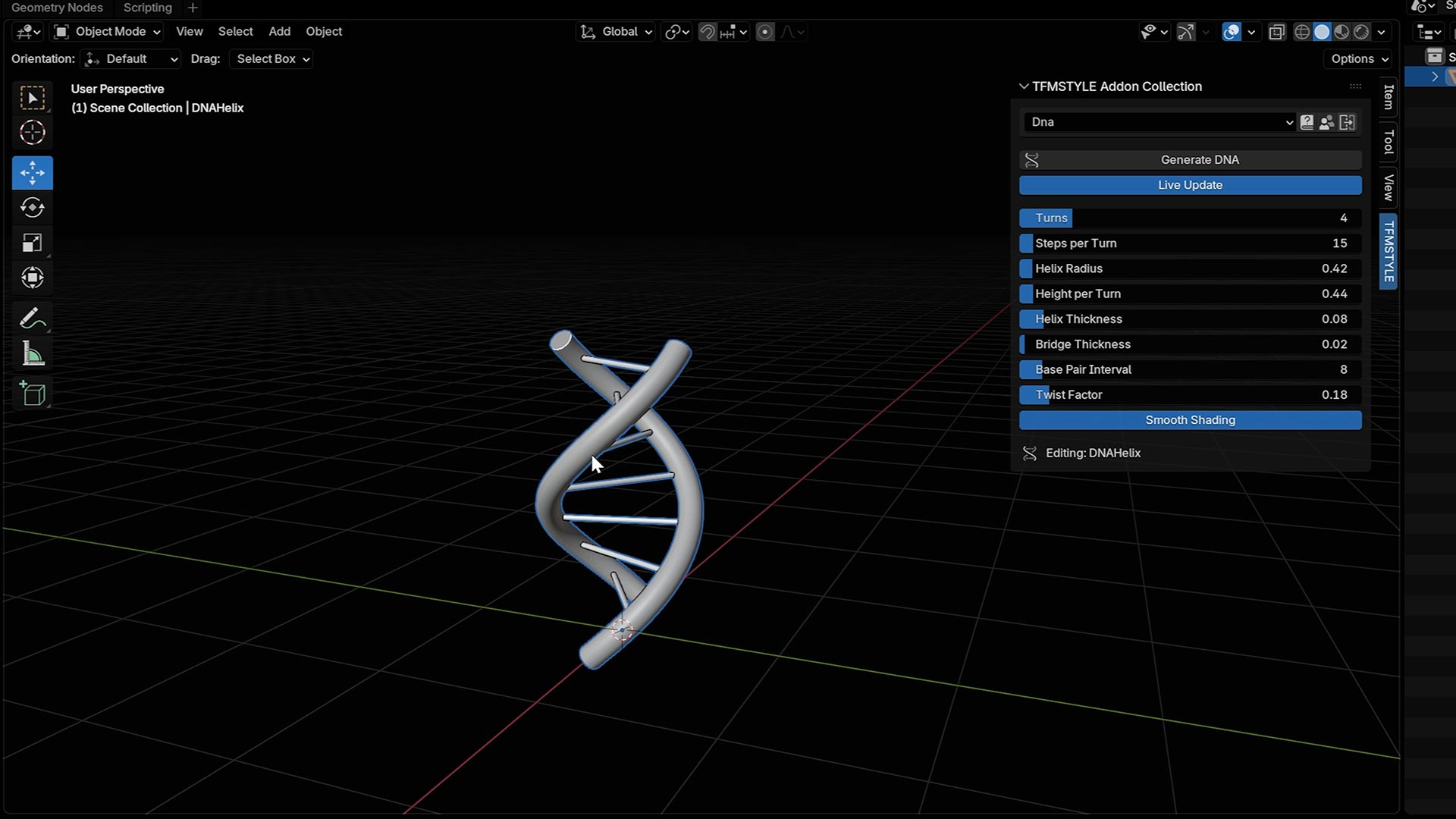Open the Dna addon selector dropdown
The height and width of the screenshot is (819, 1456).
pyautogui.click(x=1159, y=122)
